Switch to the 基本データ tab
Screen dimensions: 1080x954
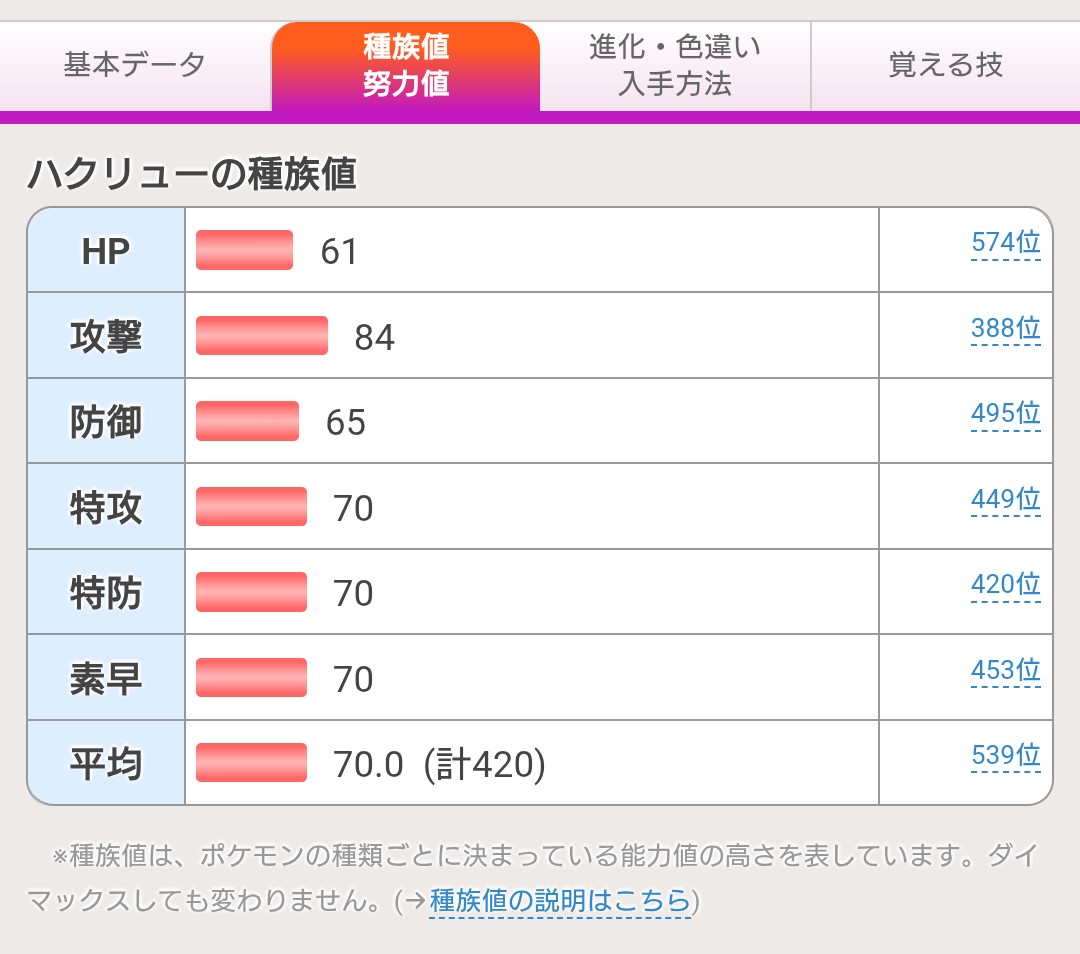click(x=135, y=66)
